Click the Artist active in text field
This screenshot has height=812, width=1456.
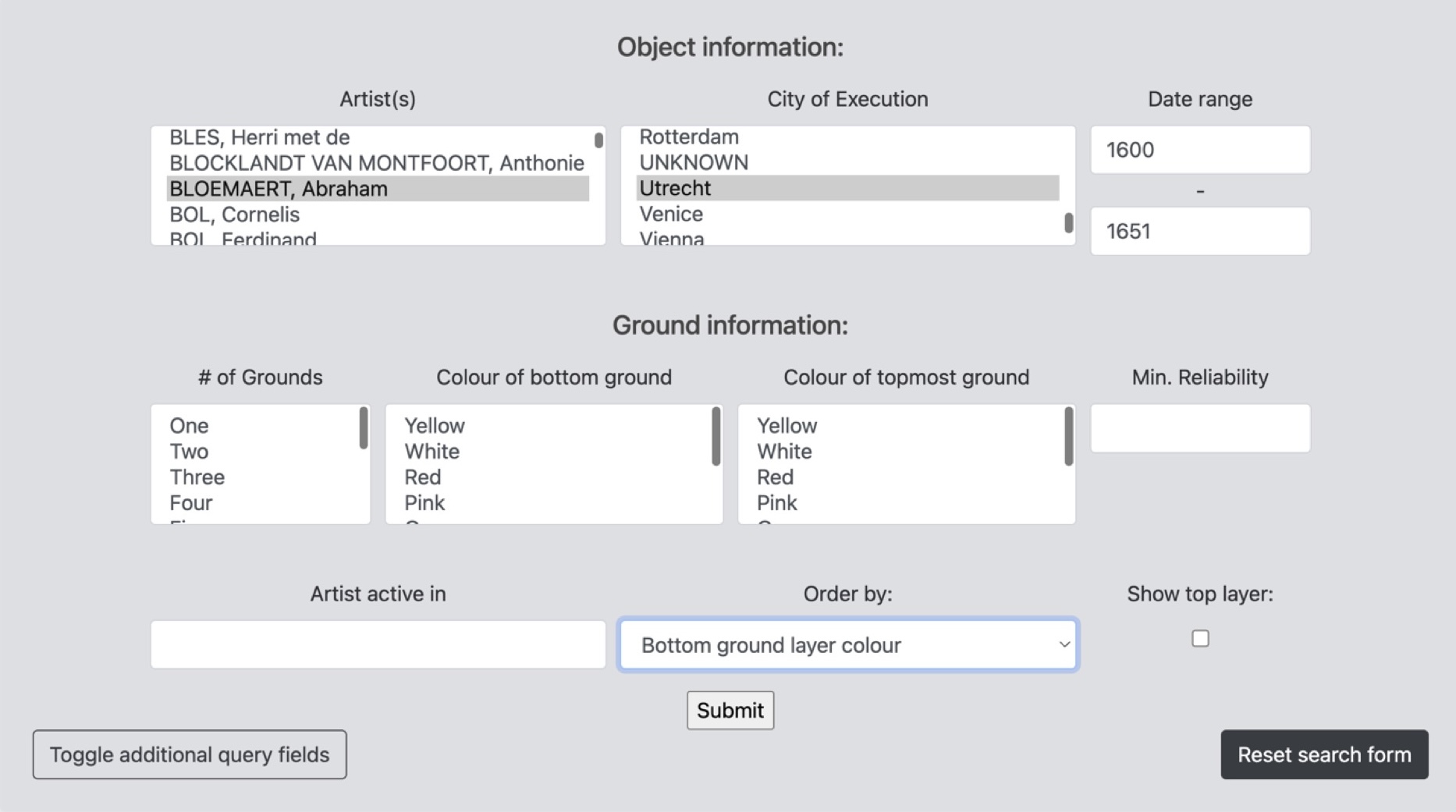(x=378, y=644)
